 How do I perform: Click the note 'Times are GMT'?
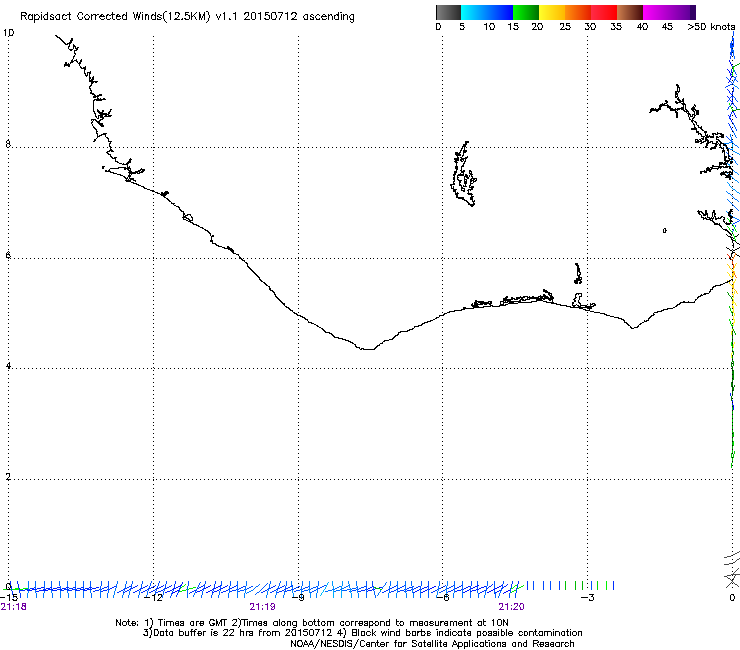(193, 623)
